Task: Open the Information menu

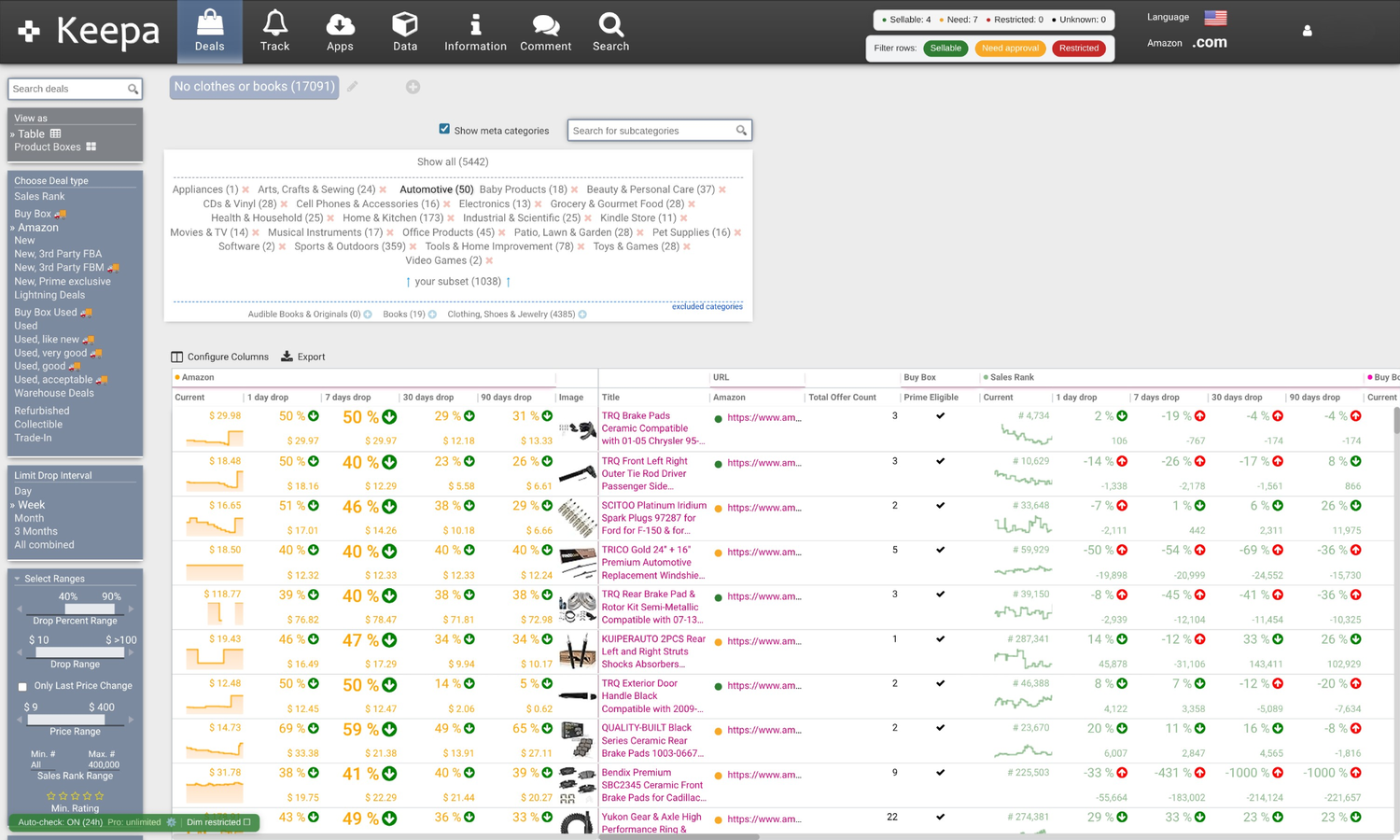Action: (x=475, y=32)
